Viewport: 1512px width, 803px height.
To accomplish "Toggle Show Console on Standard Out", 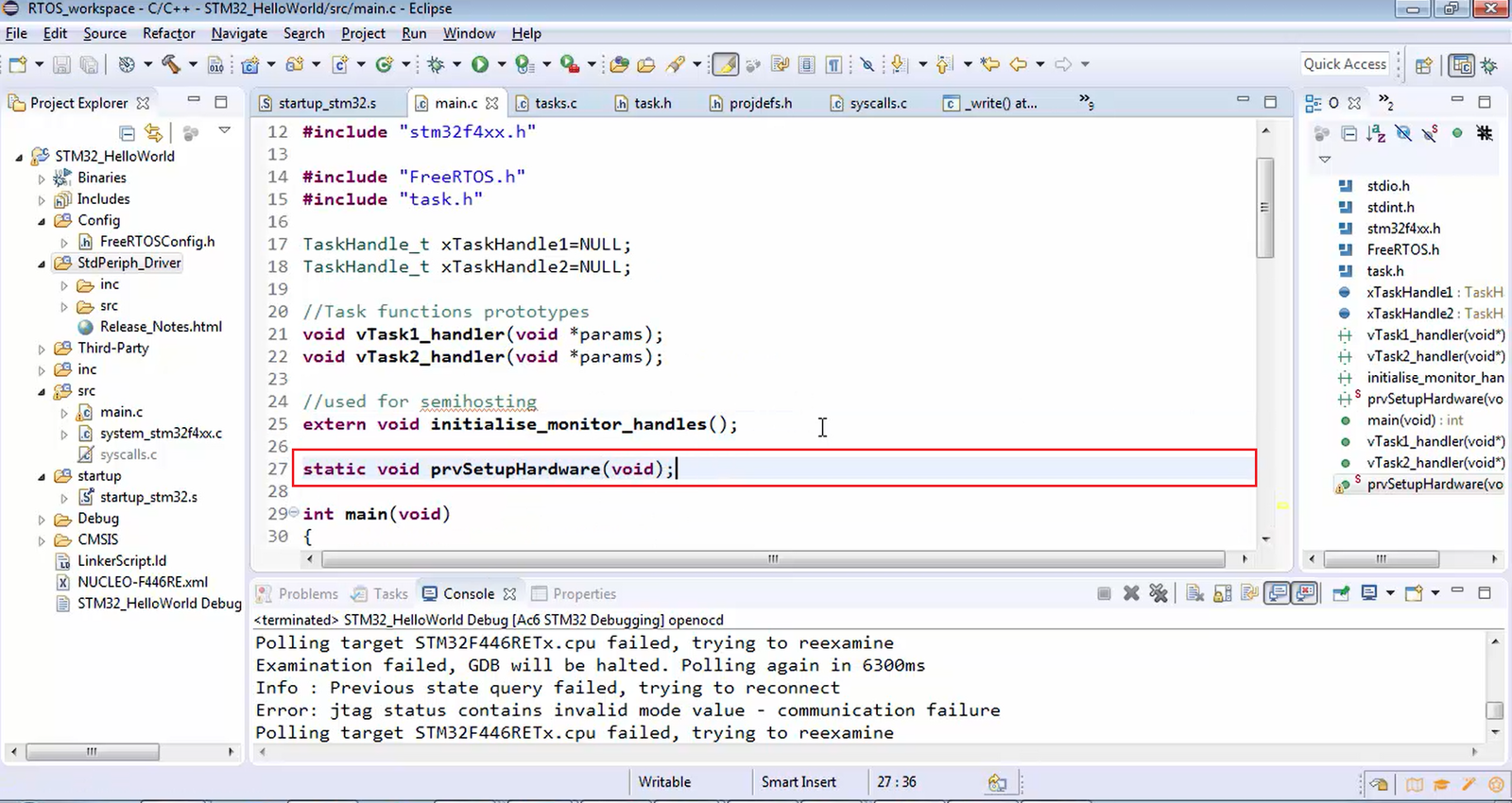I will pyautogui.click(x=1277, y=593).
